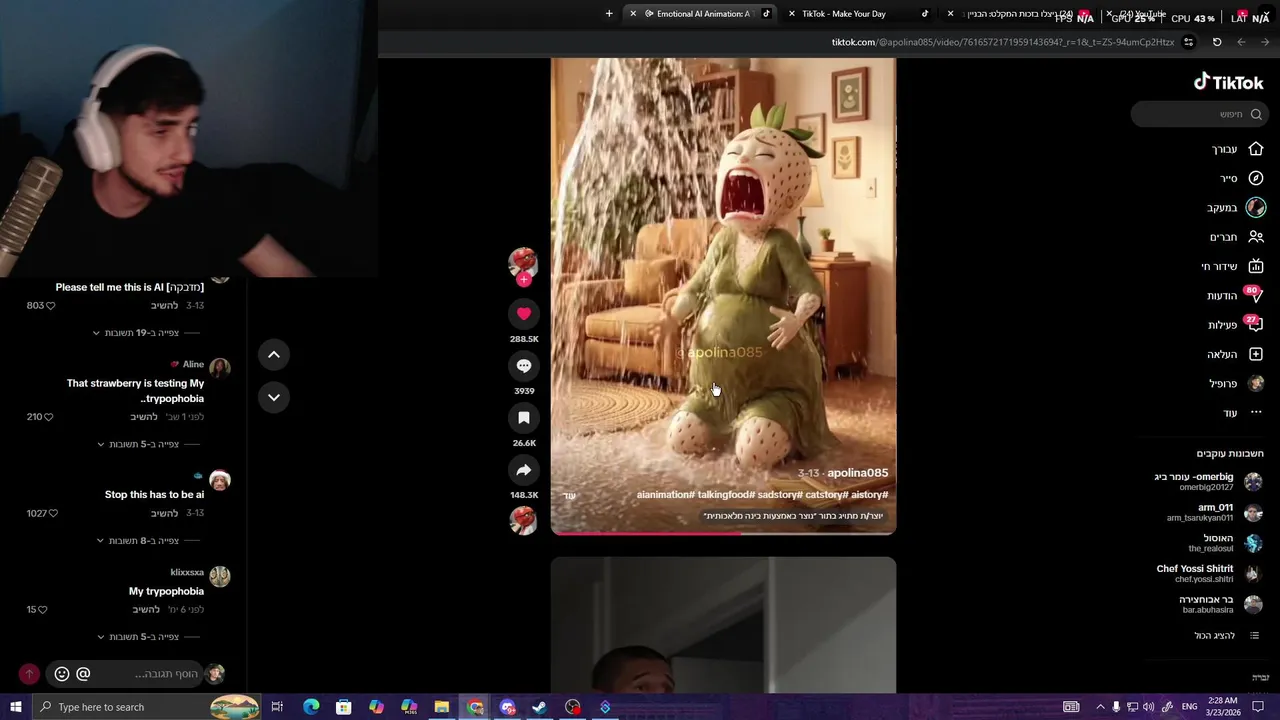Open File Explorer from the taskbar
This screenshot has height=720, width=1280.
[441, 707]
